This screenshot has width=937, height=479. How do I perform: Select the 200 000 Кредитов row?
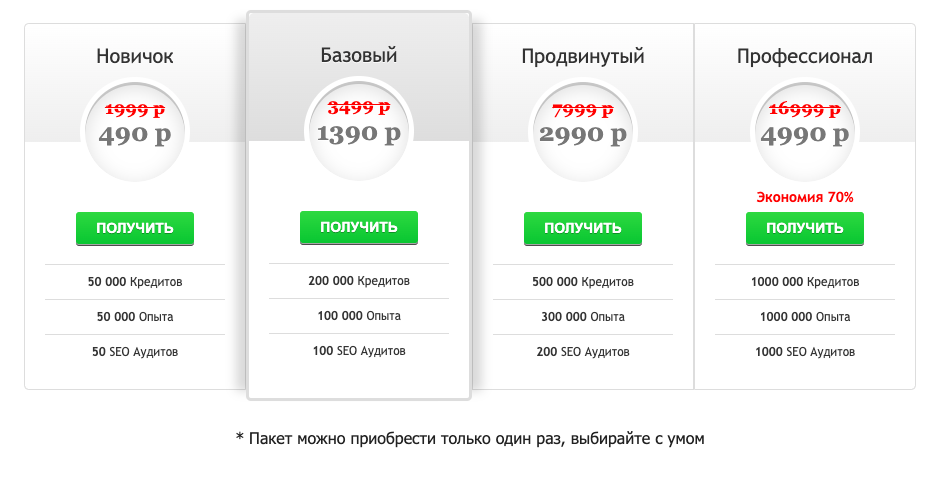[x=359, y=281]
